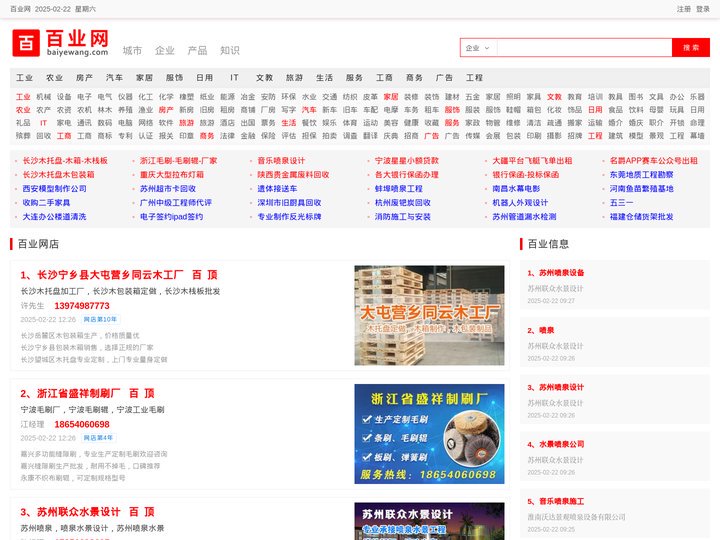
Task: Click the red 搜索 button
Action: 691,48
